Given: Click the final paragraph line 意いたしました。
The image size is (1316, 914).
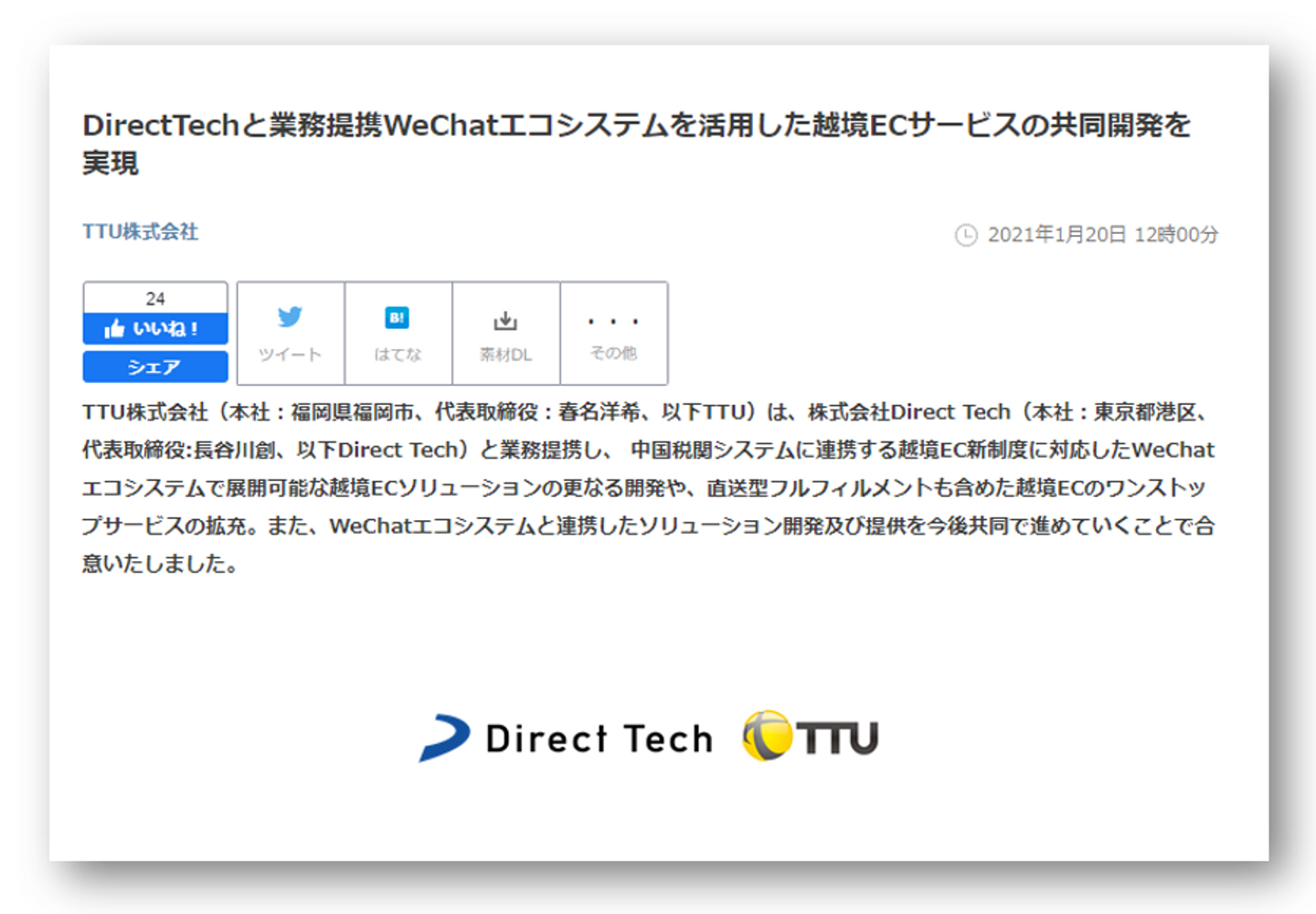Looking at the screenshot, I should pos(161,564).
